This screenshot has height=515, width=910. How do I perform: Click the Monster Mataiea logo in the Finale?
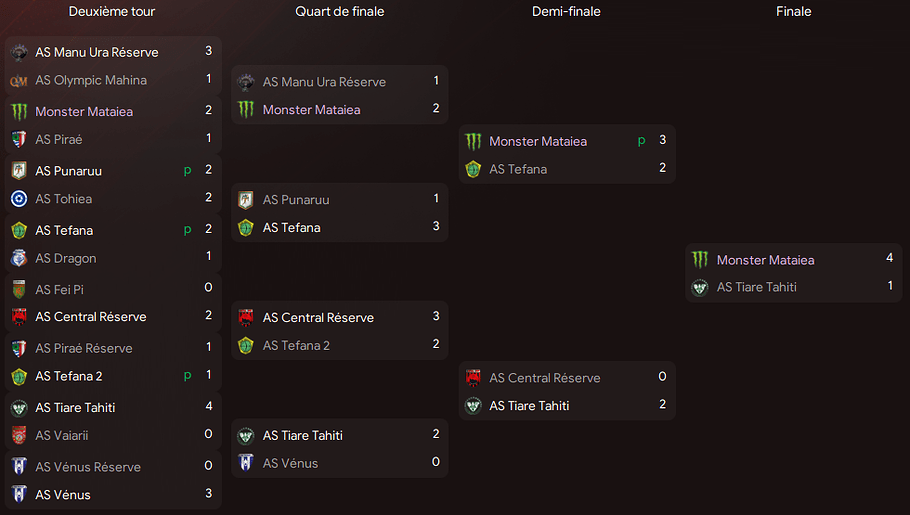tap(700, 260)
